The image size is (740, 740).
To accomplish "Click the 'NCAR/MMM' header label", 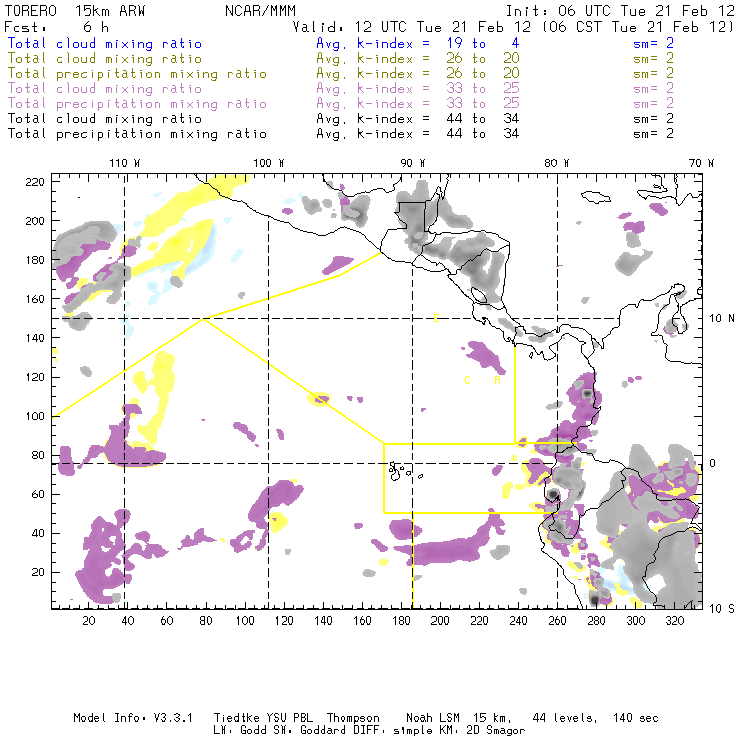I will coord(261,11).
